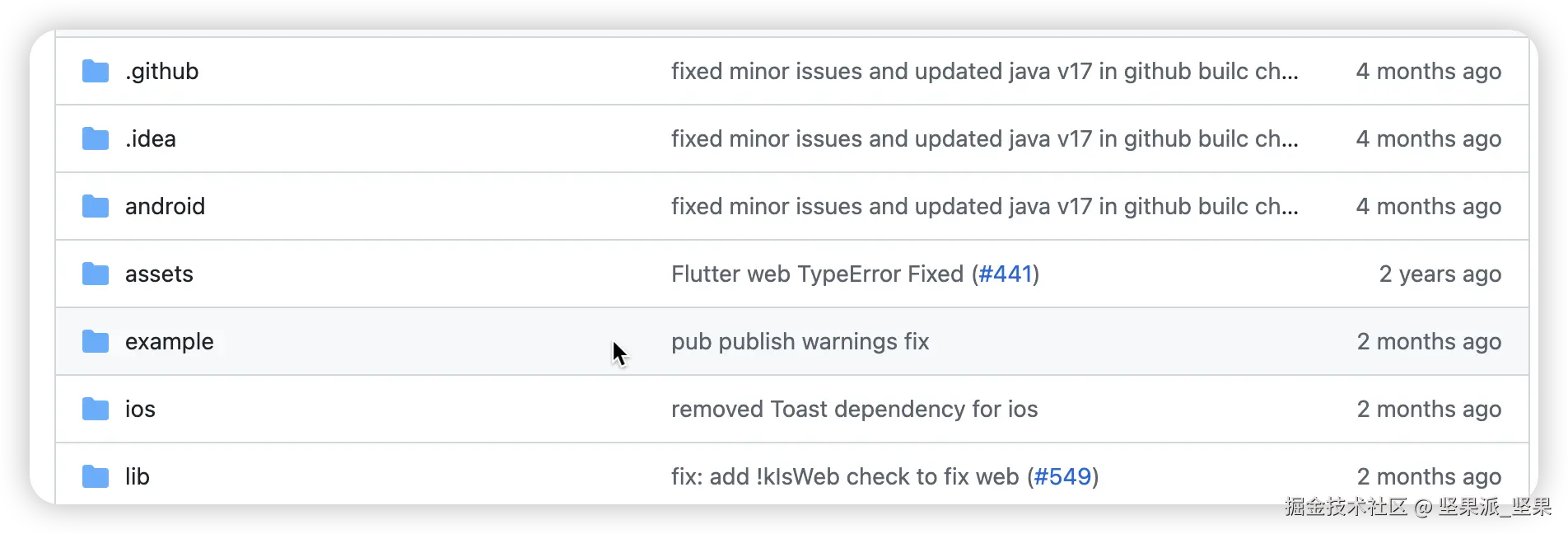Click the lib folder icon
Screen dimensions: 1568x534
(96, 477)
